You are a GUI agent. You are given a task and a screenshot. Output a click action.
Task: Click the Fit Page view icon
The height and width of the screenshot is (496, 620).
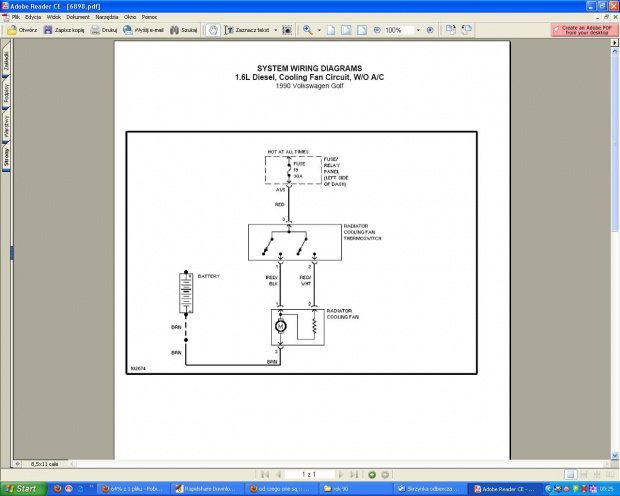click(346, 30)
